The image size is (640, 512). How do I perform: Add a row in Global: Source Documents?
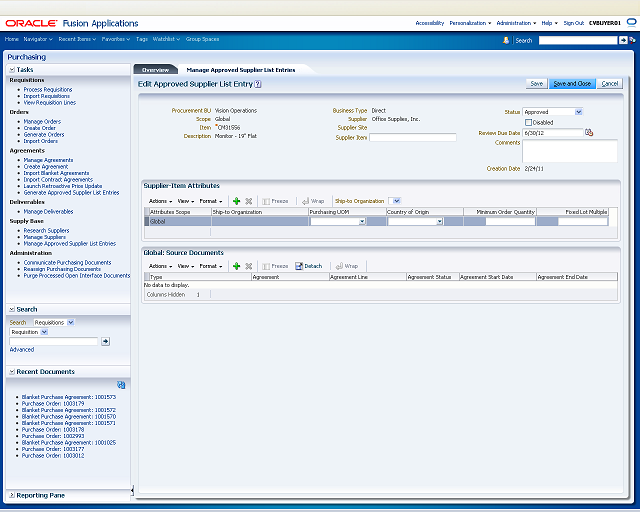(236, 266)
